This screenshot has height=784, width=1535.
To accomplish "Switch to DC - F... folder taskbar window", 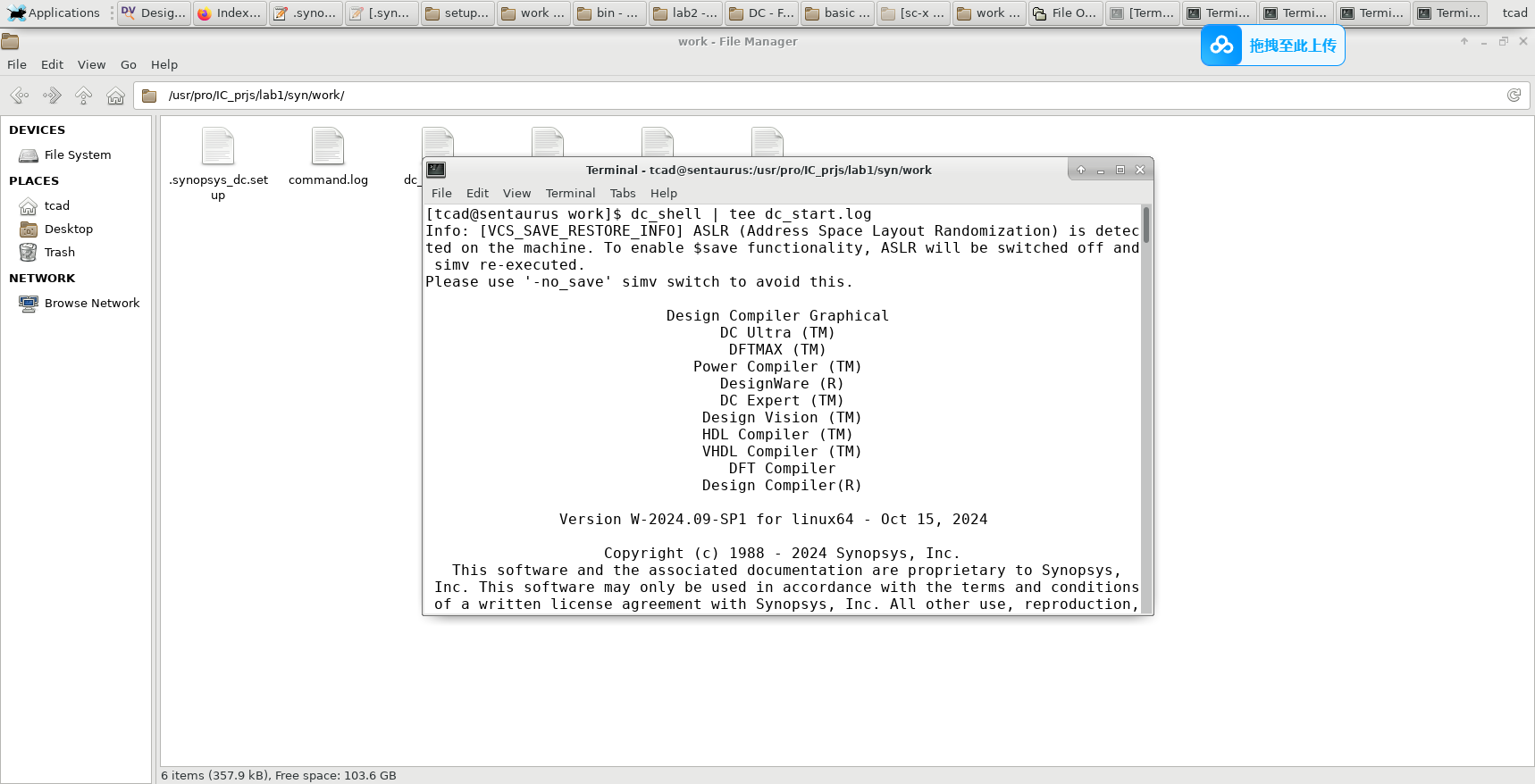I will click(x=761, y=13).
